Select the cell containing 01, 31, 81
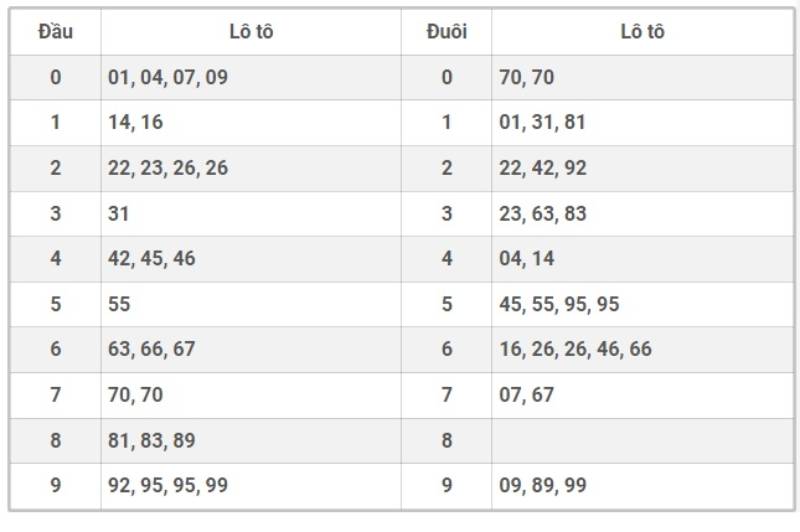 pos(542,122)
